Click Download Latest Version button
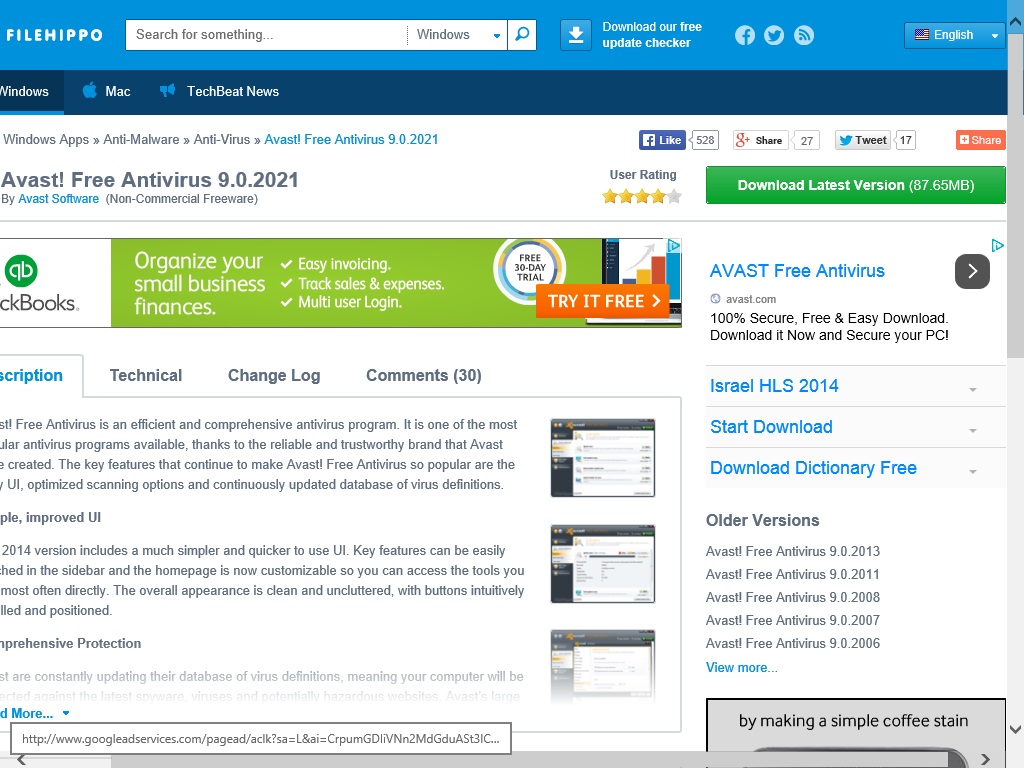Screen dimensions: 1024x768 pyautogui.click(x=856, y=185)
